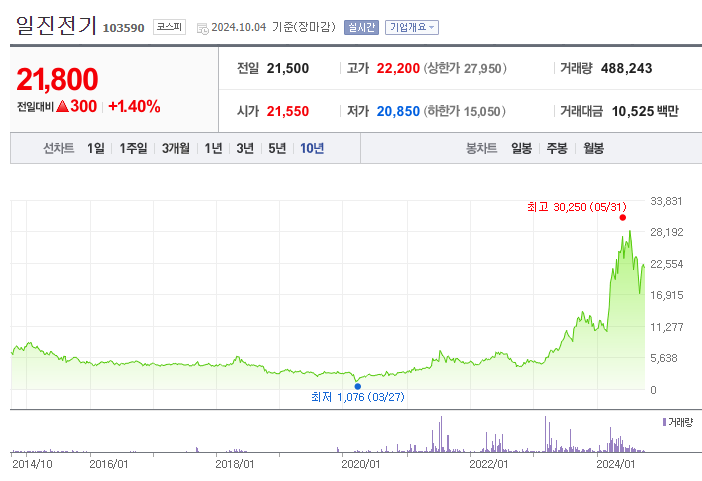Click the purple 거래량 legend marker
Screen dimensions: 702x481
click(x=664, y=422)
